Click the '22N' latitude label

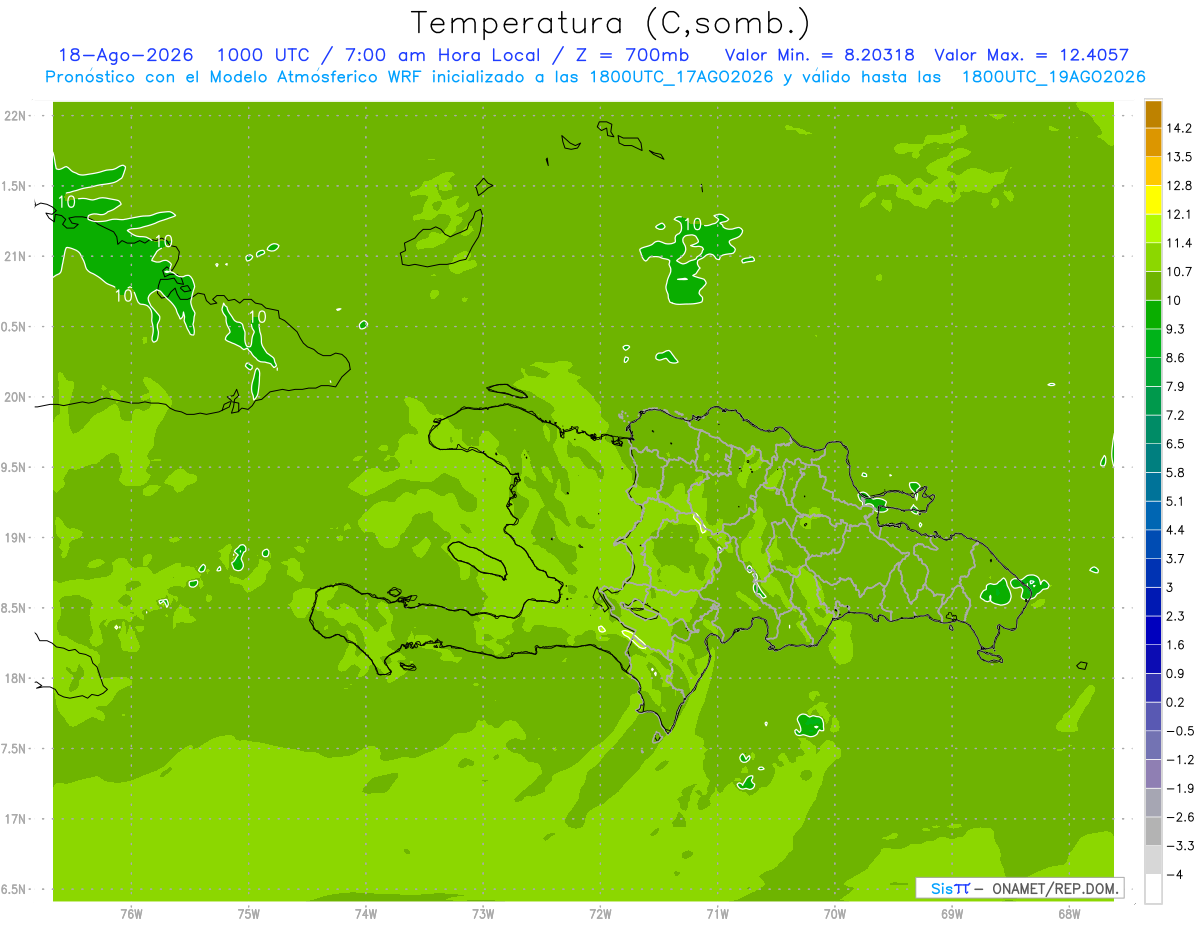(15, 116)
